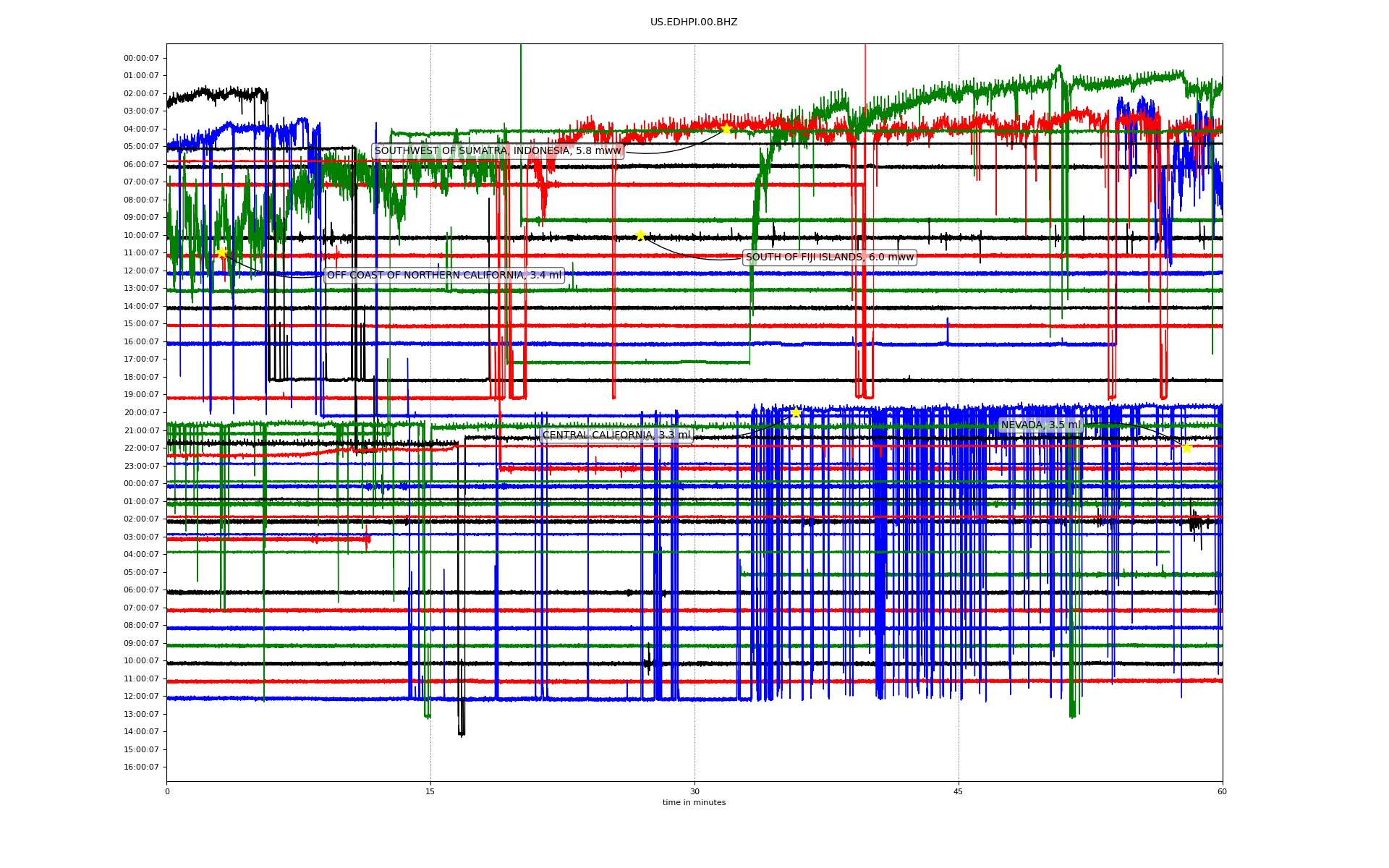Click the Central California earthquake star marker
This screenshot has height=868, width=1389.
tap(796, 412)
